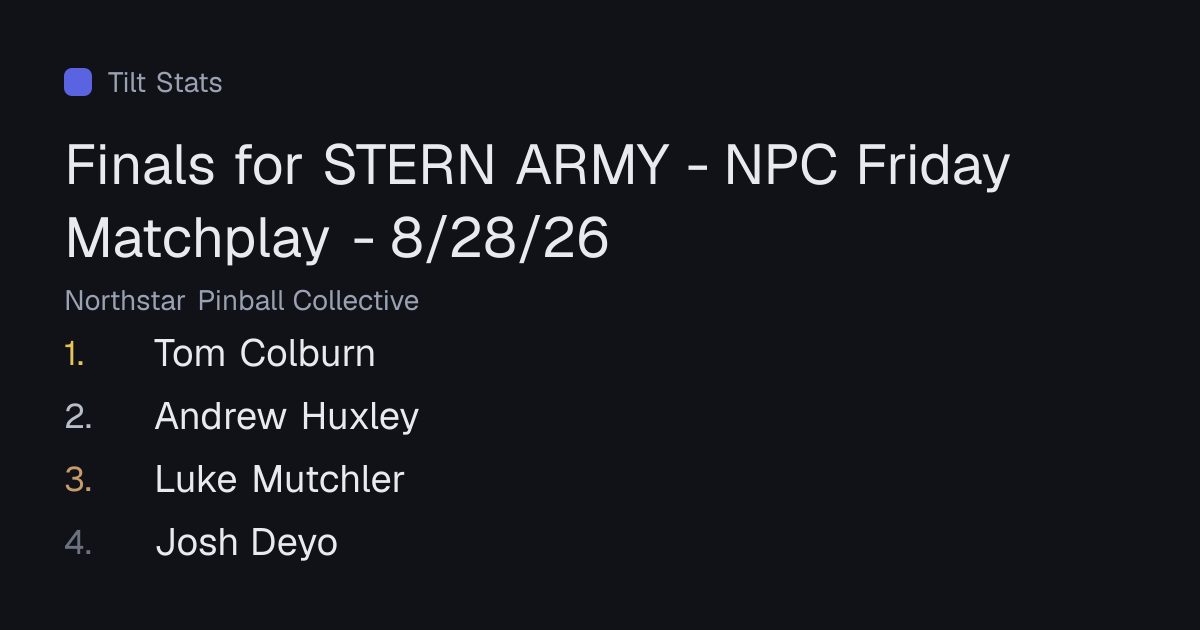Click the date 8/28/26 in title

500,238
